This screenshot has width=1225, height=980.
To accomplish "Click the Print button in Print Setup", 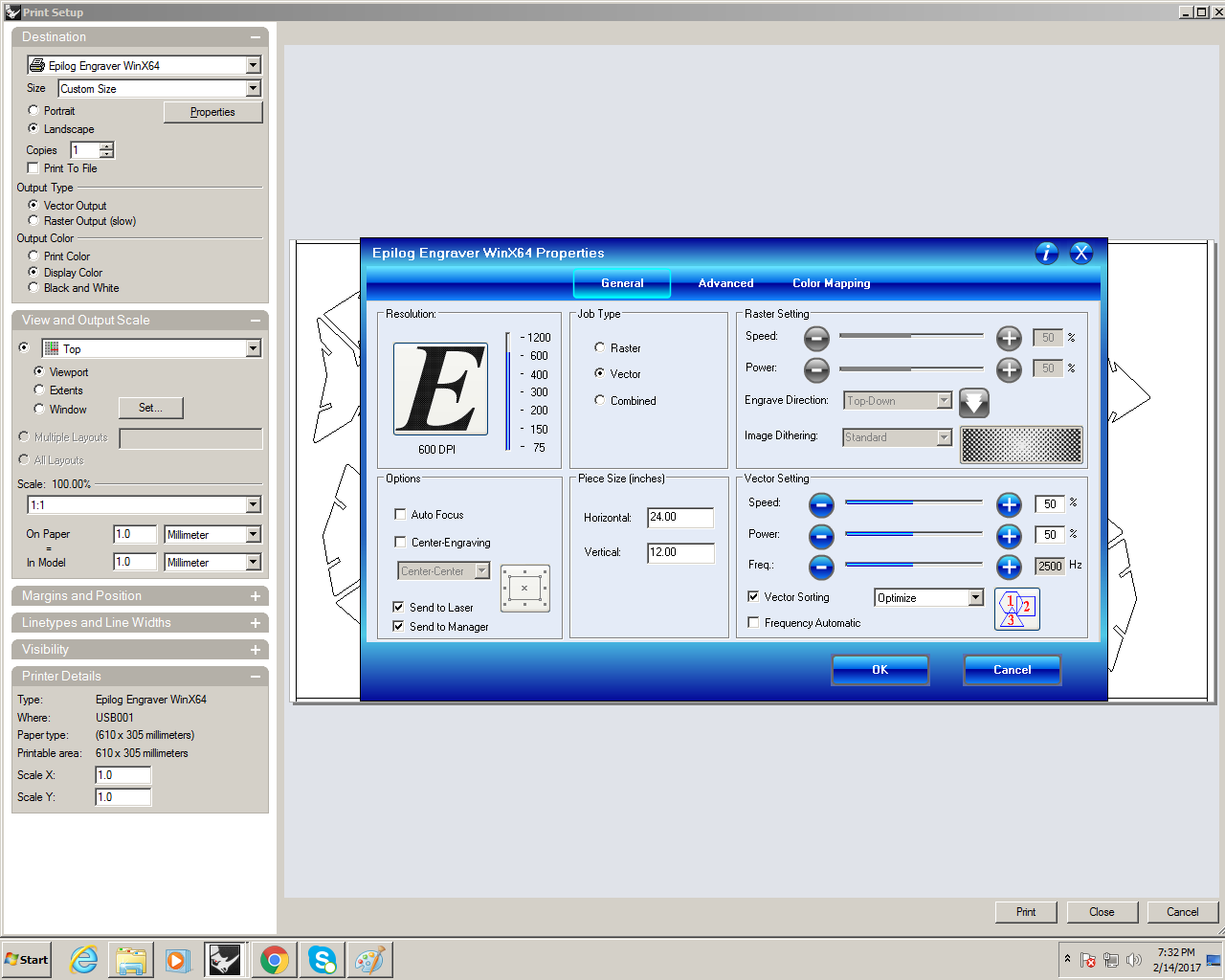I will tap(1026, 912).
